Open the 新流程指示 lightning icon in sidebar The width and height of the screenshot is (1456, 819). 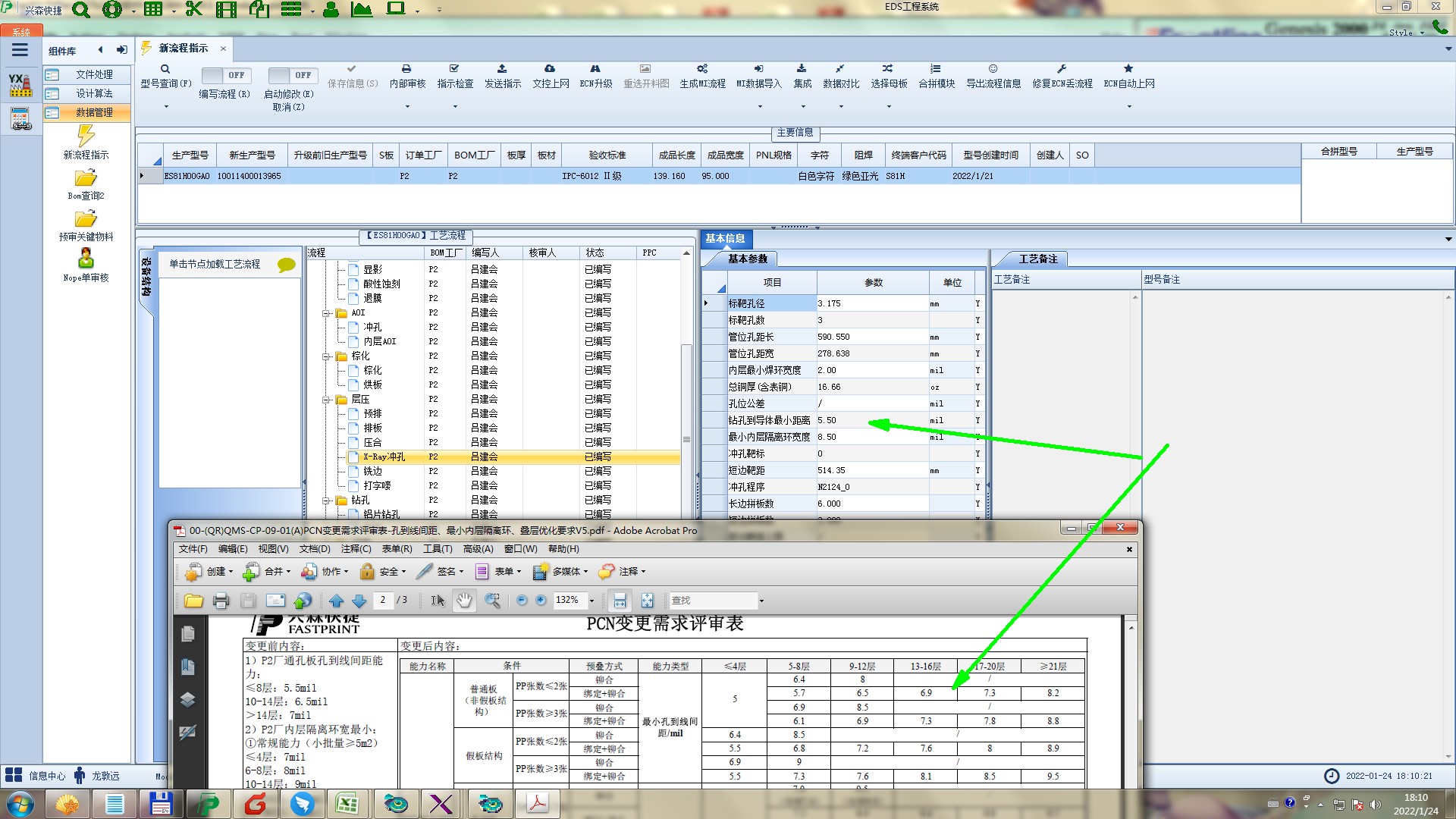tap(86, 136)
